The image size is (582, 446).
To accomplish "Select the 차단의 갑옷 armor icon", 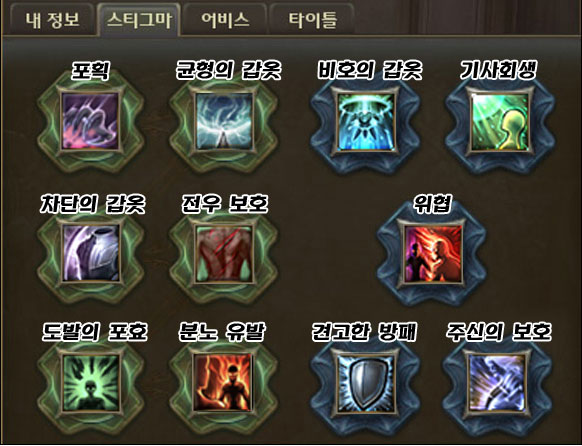I will click(x=90, y=252).
